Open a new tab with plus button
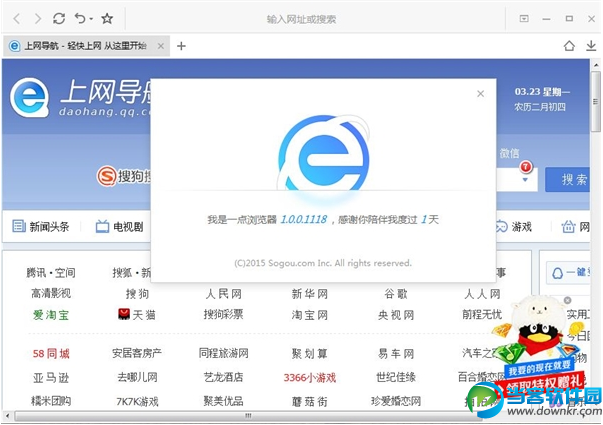The image size is (603, 425). [181, 46]
